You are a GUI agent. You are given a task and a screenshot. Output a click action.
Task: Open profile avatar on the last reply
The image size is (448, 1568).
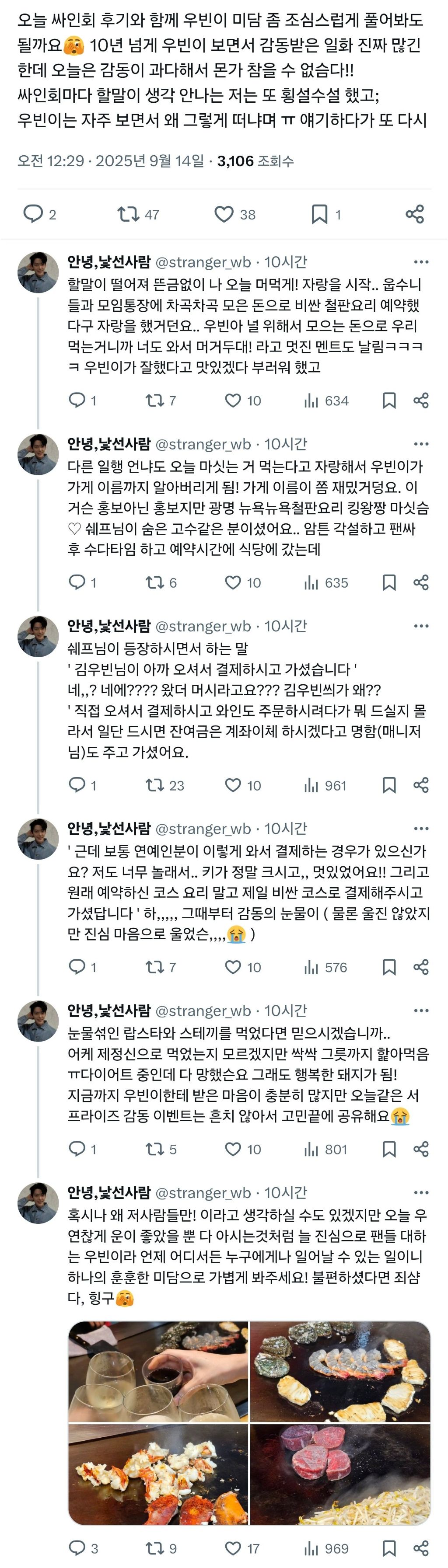point(38,1203)
